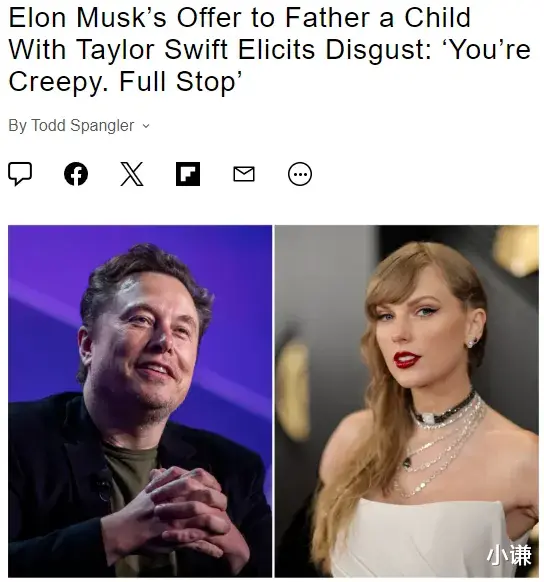Open comments via the speech bubble icon

click(x=20, y=174)
